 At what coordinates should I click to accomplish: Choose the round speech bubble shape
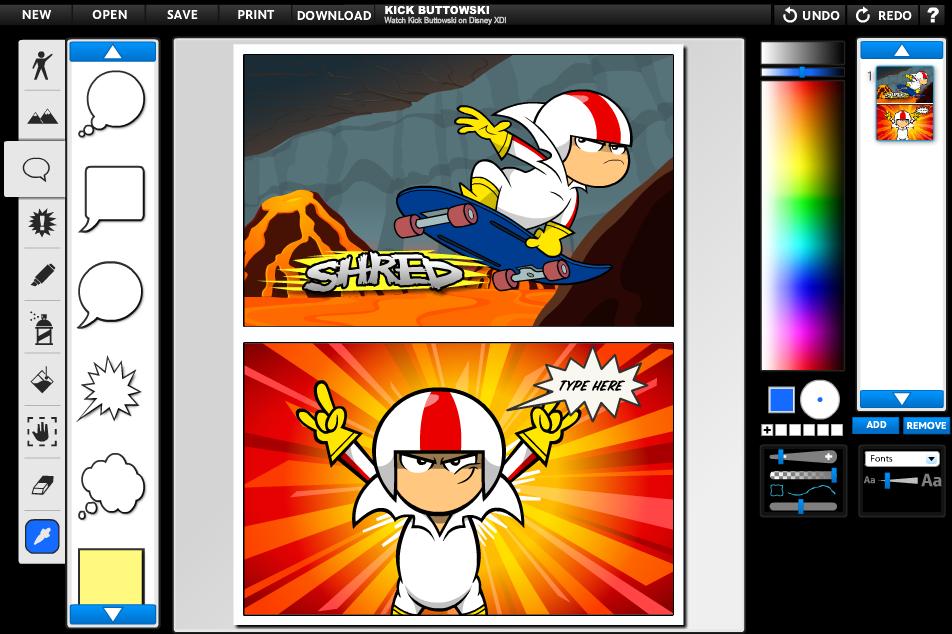pos(110,295)
